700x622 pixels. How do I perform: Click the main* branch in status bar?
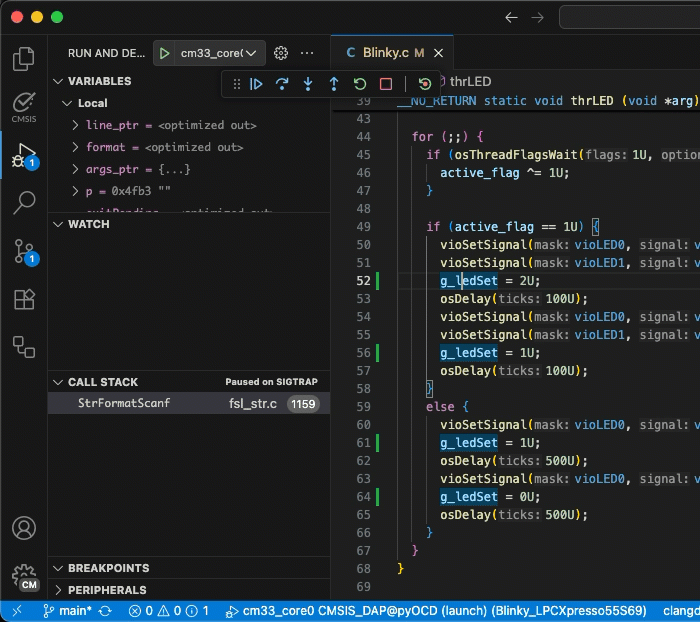tap(67, 610)
